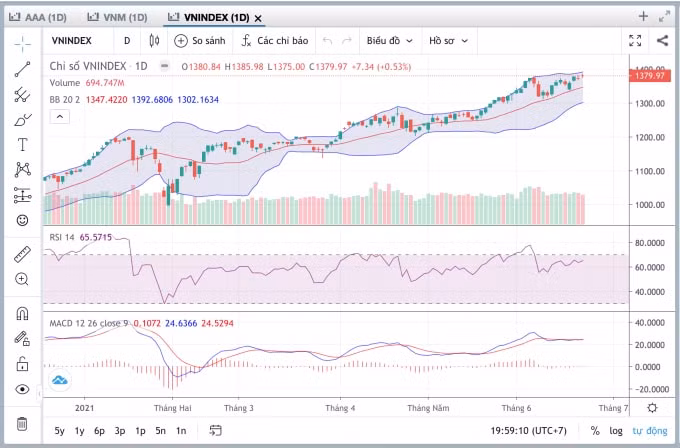Open the Biểu đồ dropdown
This screenshot has height=448, width=680.
(389, 41)
